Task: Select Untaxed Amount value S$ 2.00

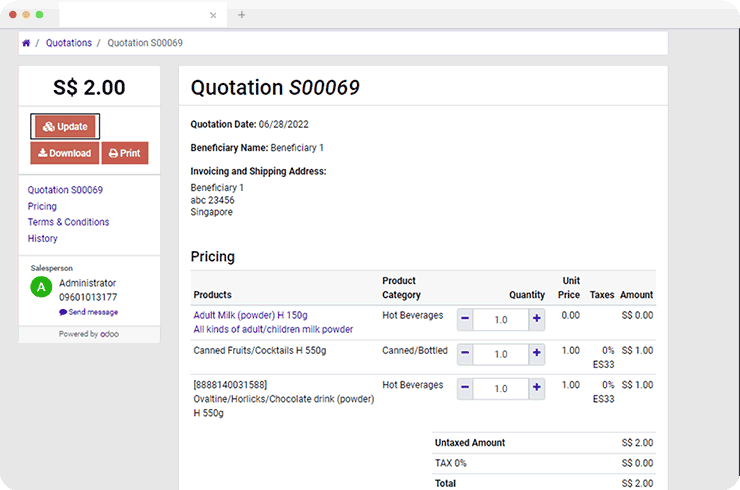Action: click(x=637, y=443)
